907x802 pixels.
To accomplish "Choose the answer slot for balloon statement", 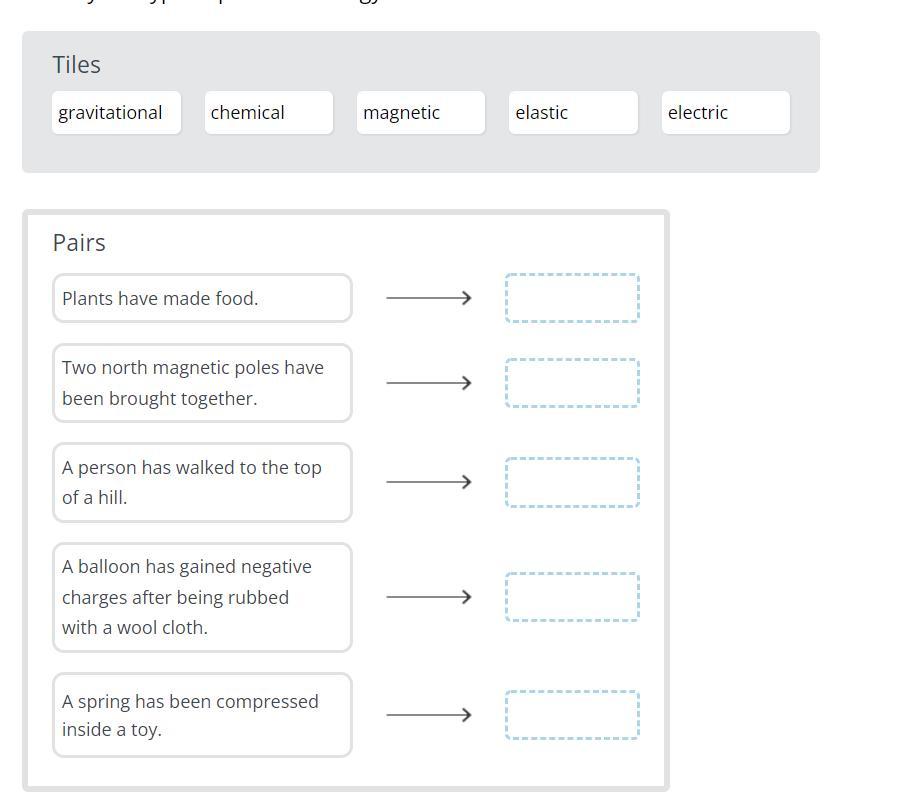I will [x=572, y=597].
